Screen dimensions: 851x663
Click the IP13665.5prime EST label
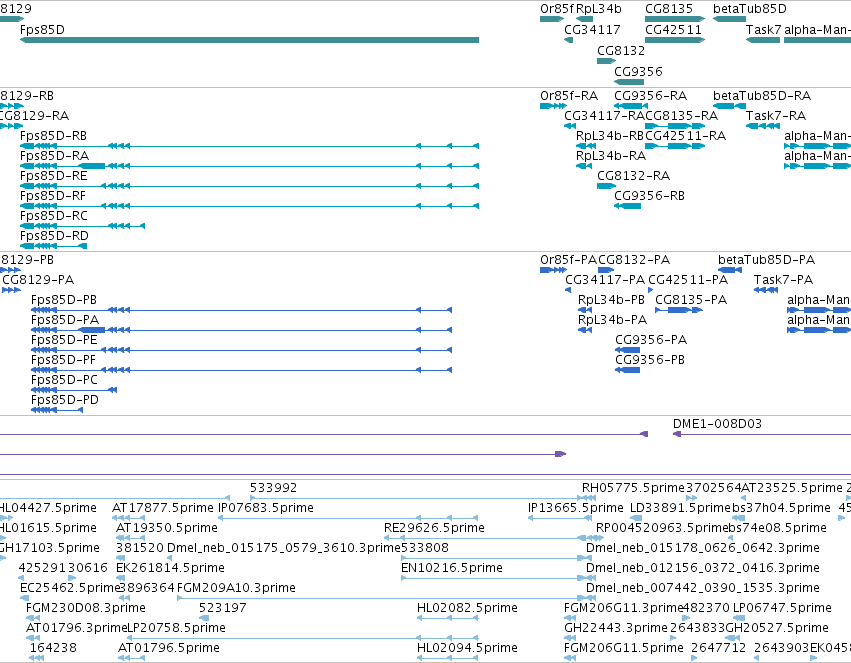point(576,508)
